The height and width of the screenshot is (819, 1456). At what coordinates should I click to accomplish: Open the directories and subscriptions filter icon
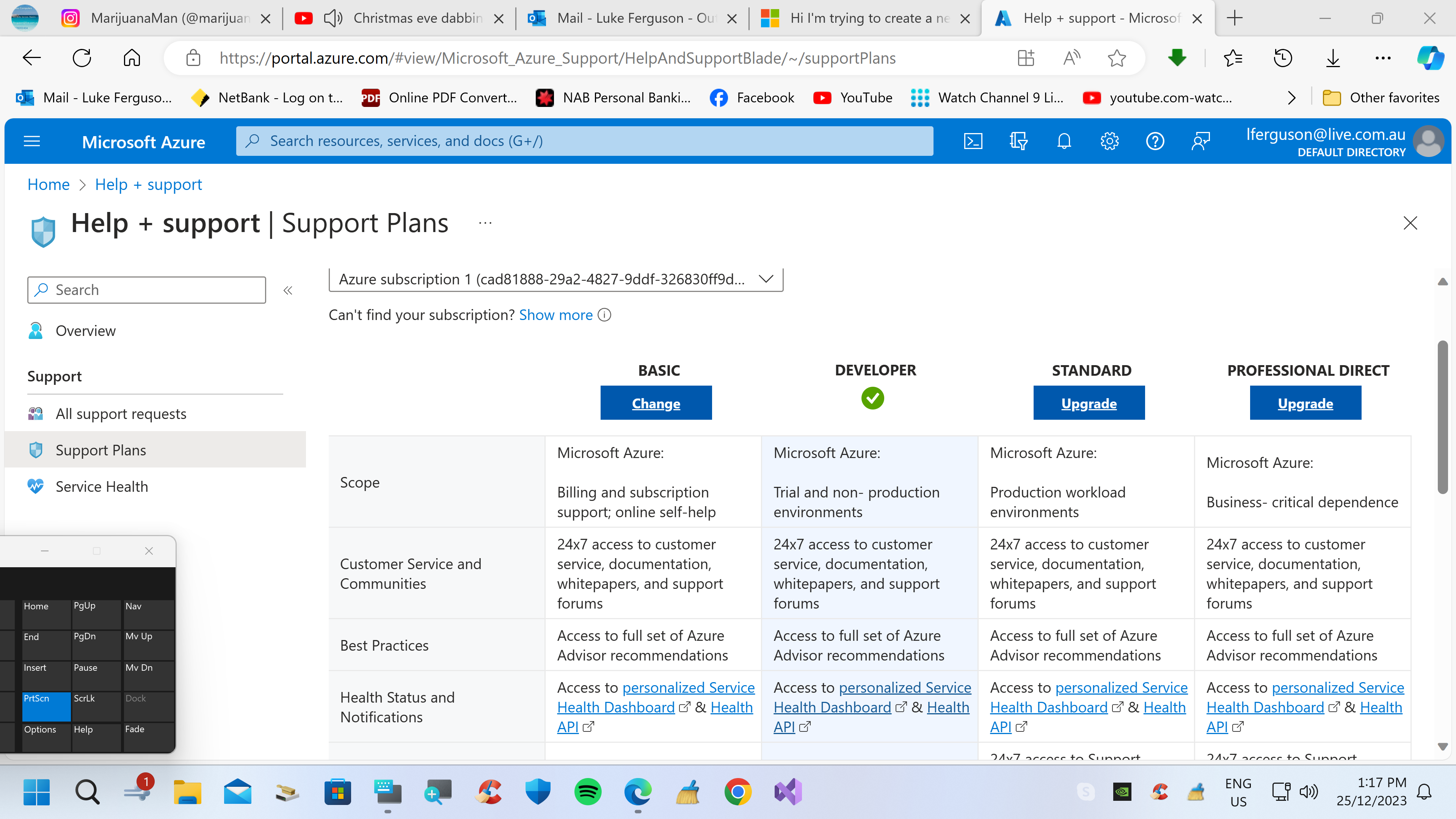pos(1018,141)
